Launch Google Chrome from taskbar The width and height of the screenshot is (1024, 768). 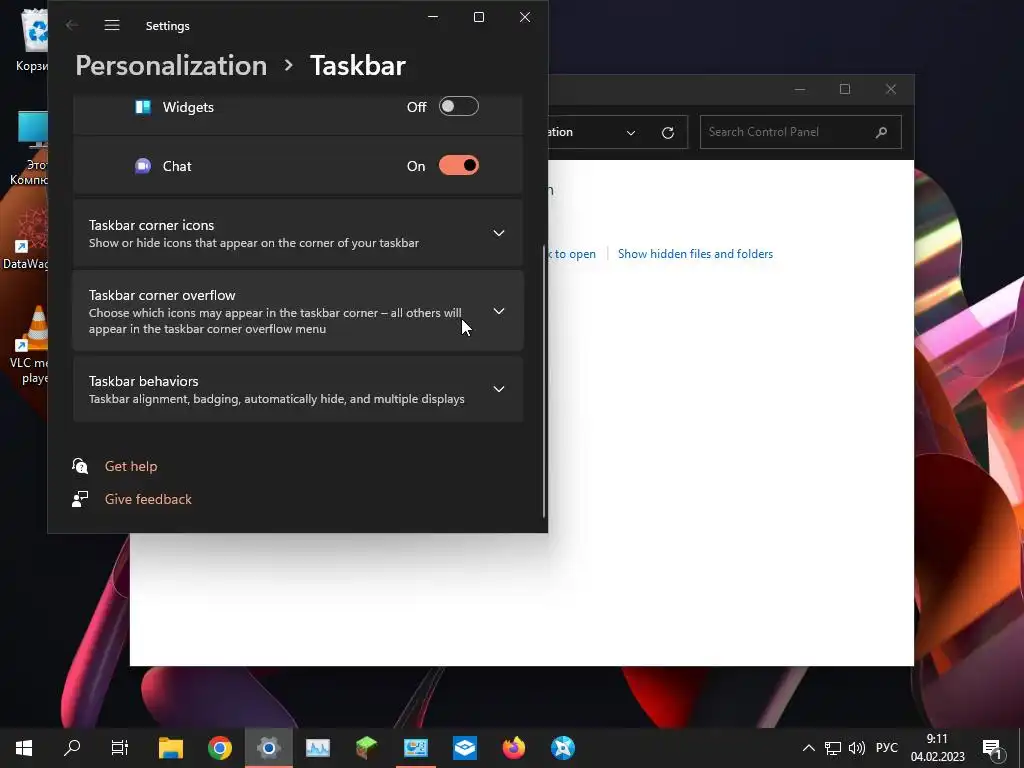click(220, 748)
